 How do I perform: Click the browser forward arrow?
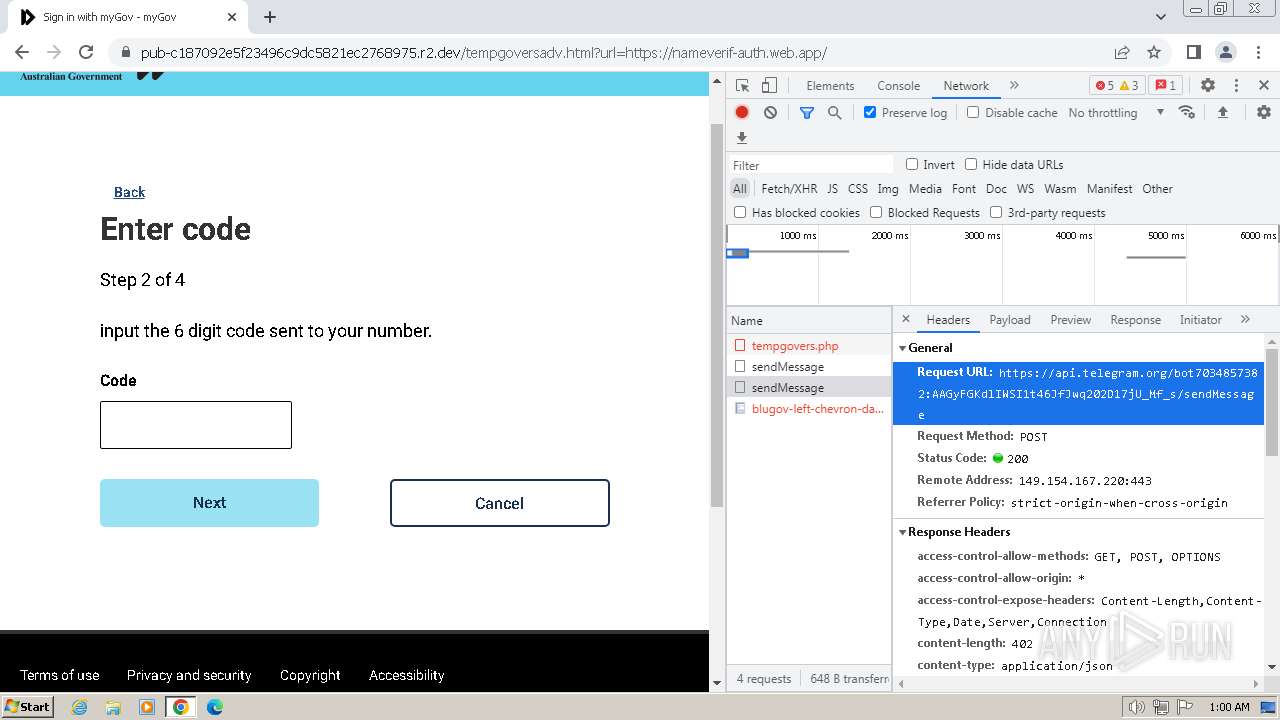(54, 52)
